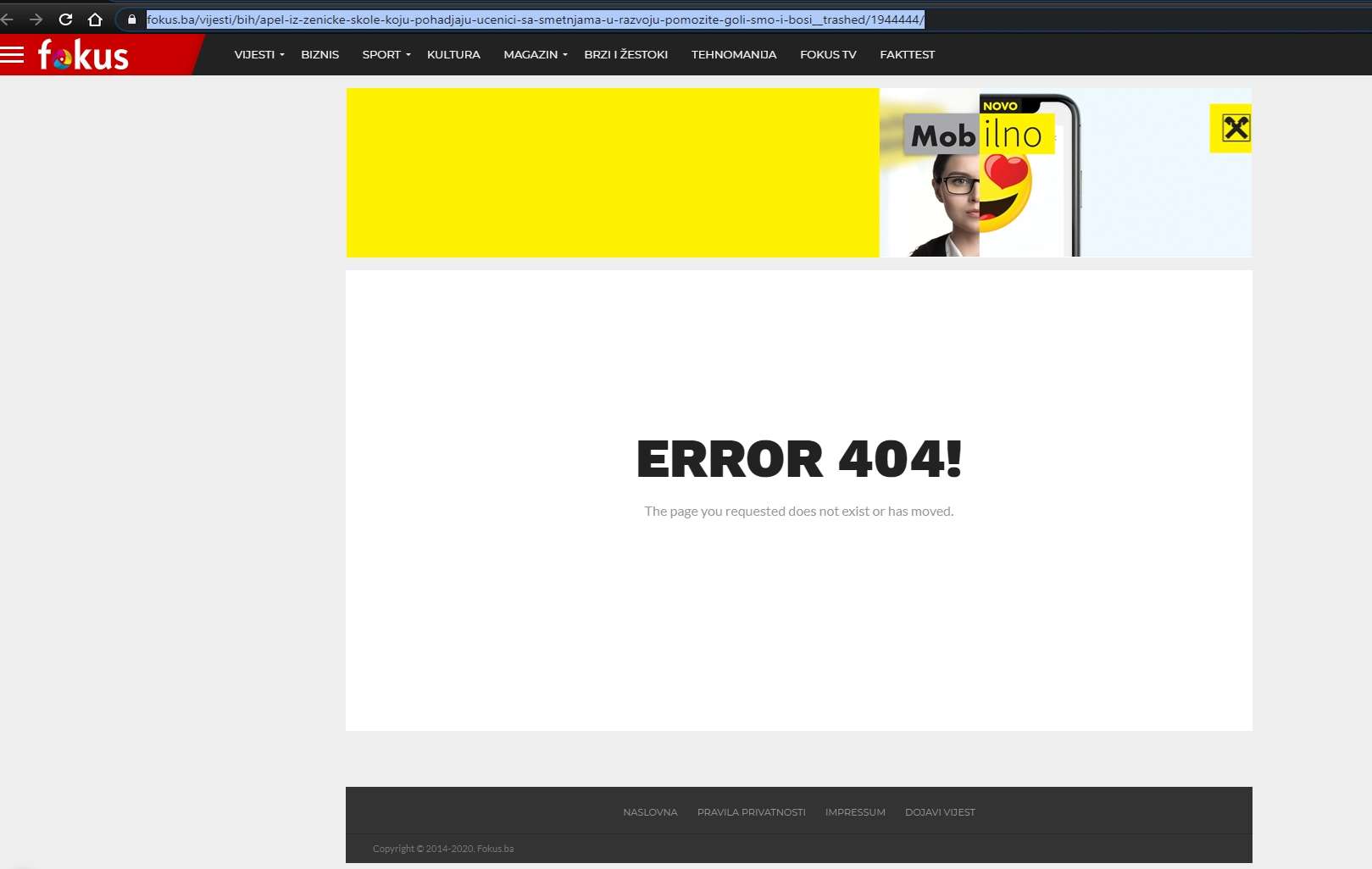
Task: Go to the browser home icon
Action: (95, 19)
